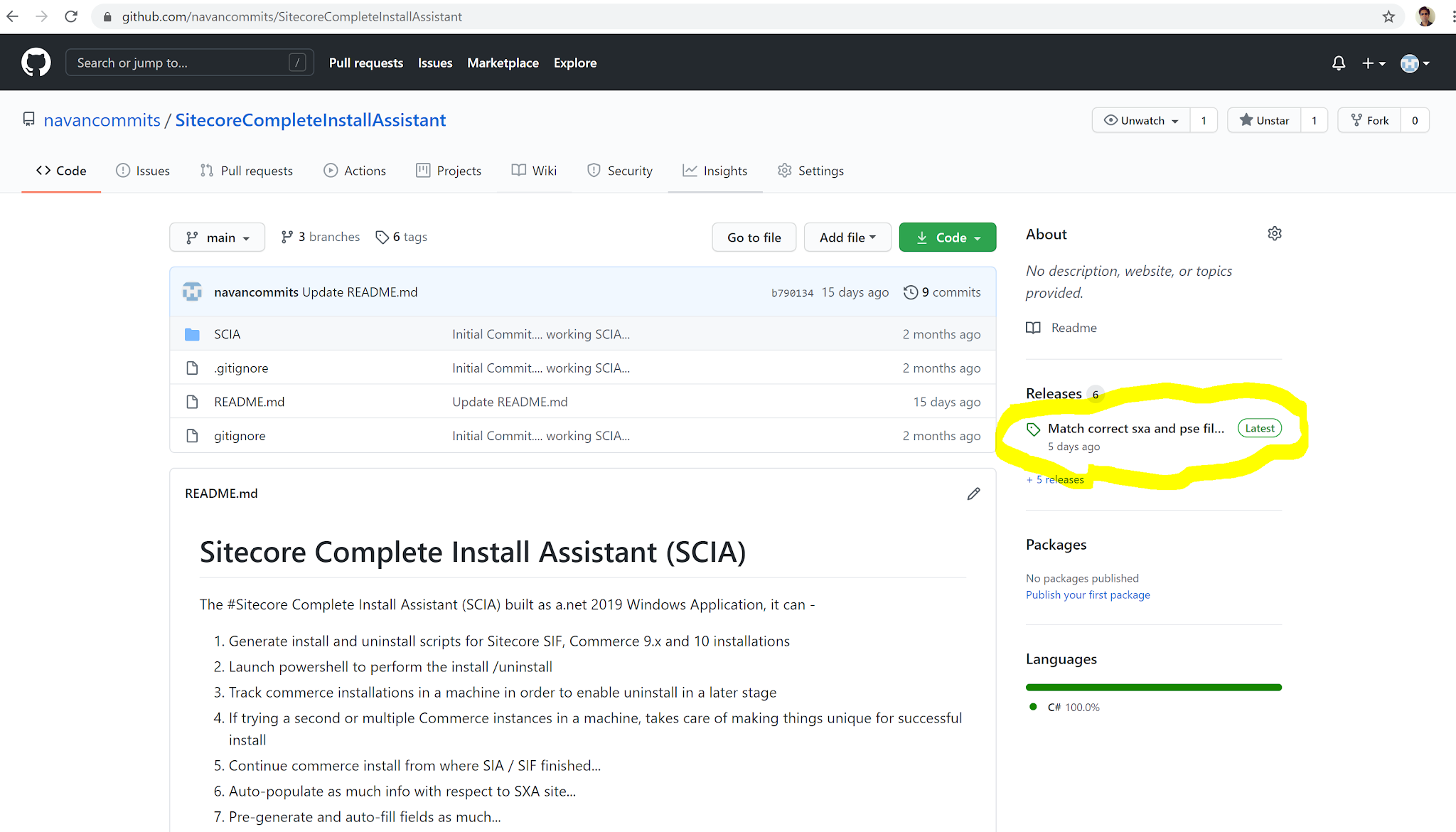Open commit hash b790134
Viewport: 1456px width, 832px height.
792,293
